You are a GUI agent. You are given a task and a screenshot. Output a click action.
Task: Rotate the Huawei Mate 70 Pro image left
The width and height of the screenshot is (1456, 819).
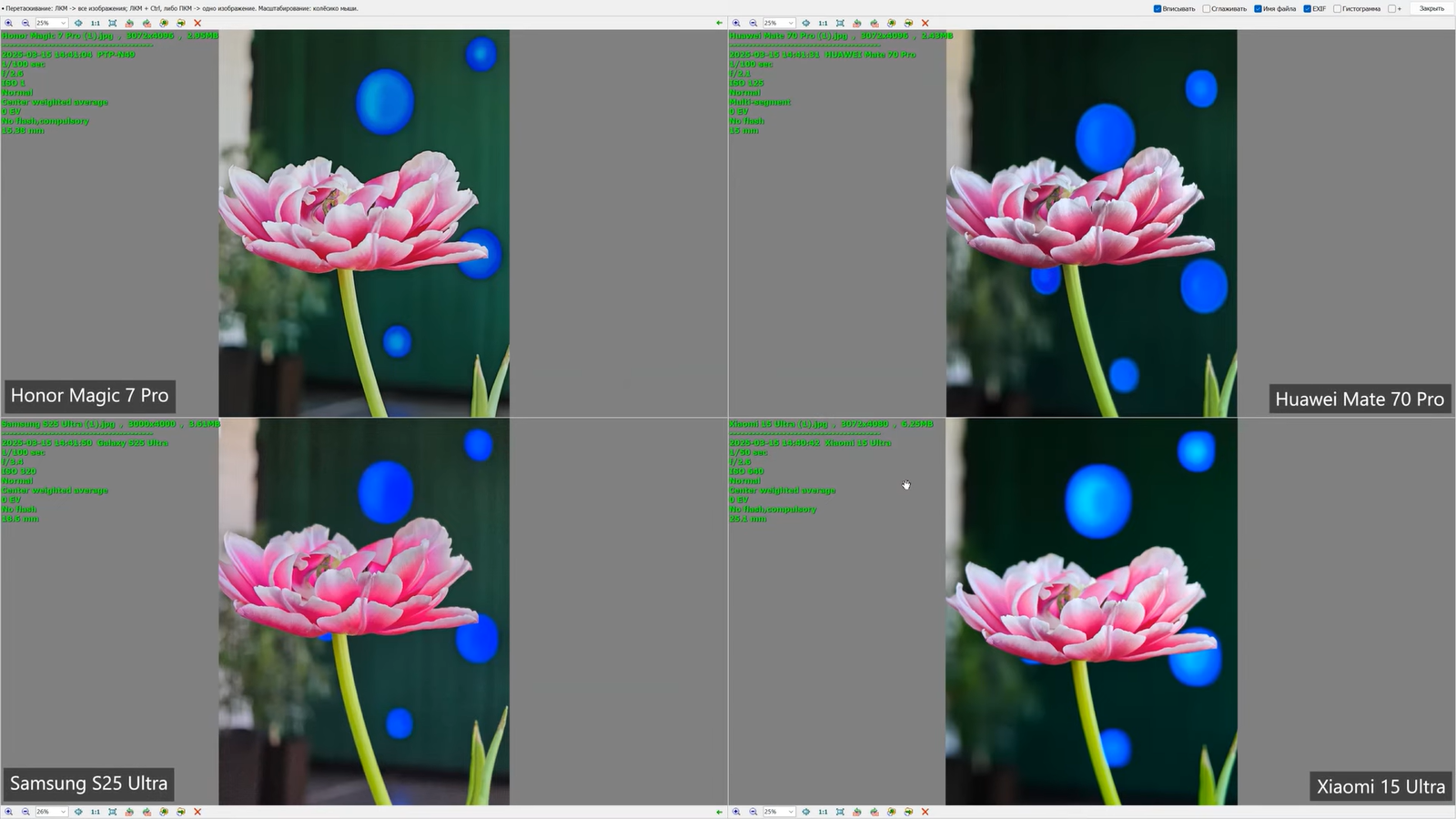pos(858,23)
